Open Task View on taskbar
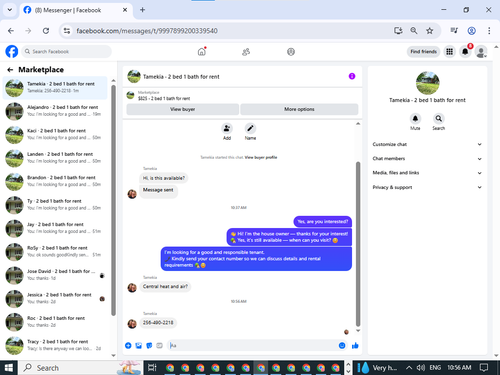This screenshot has width=500, height=375. click(x=152, y=368)
